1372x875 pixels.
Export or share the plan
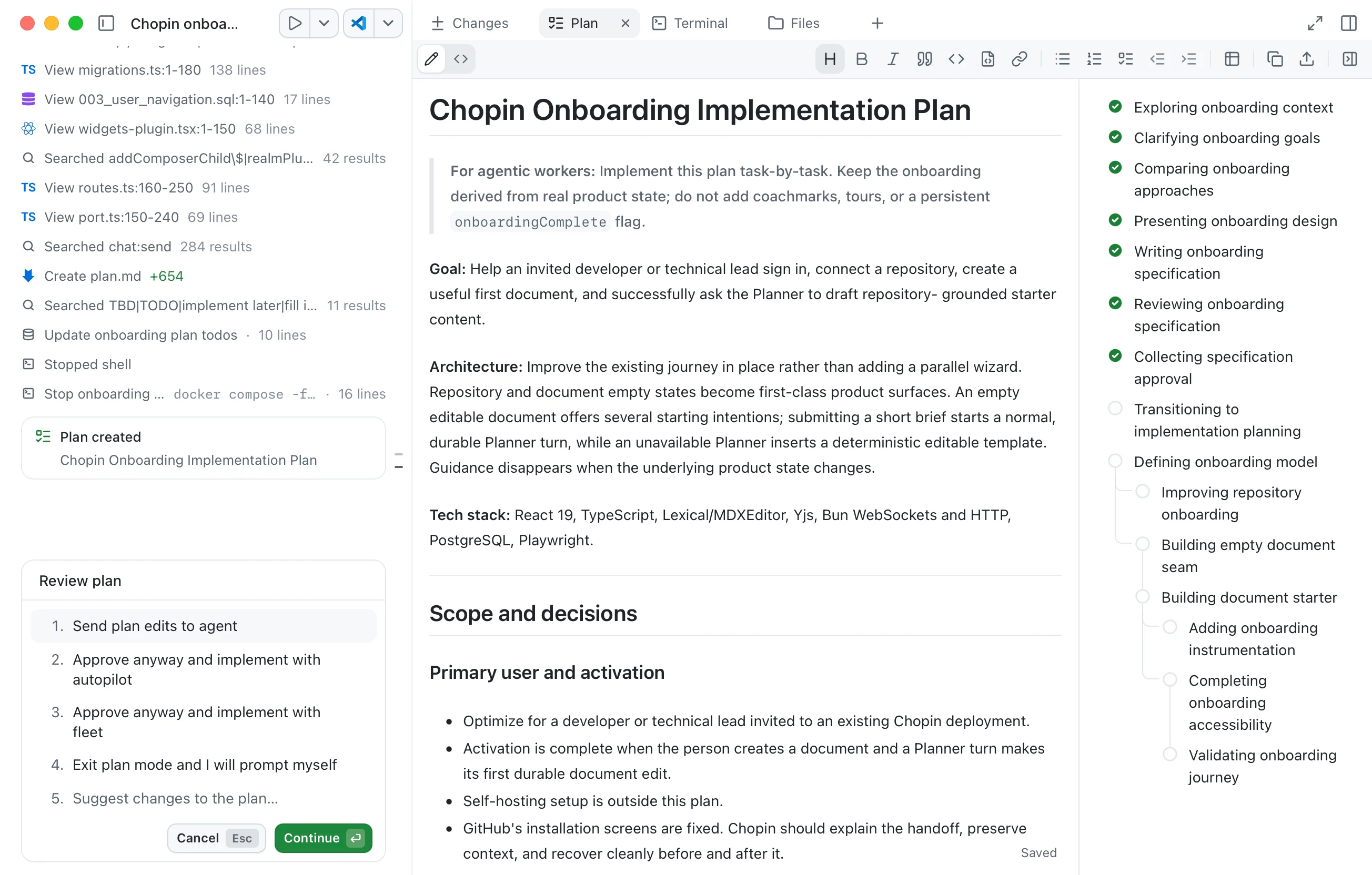point(1306,59)
